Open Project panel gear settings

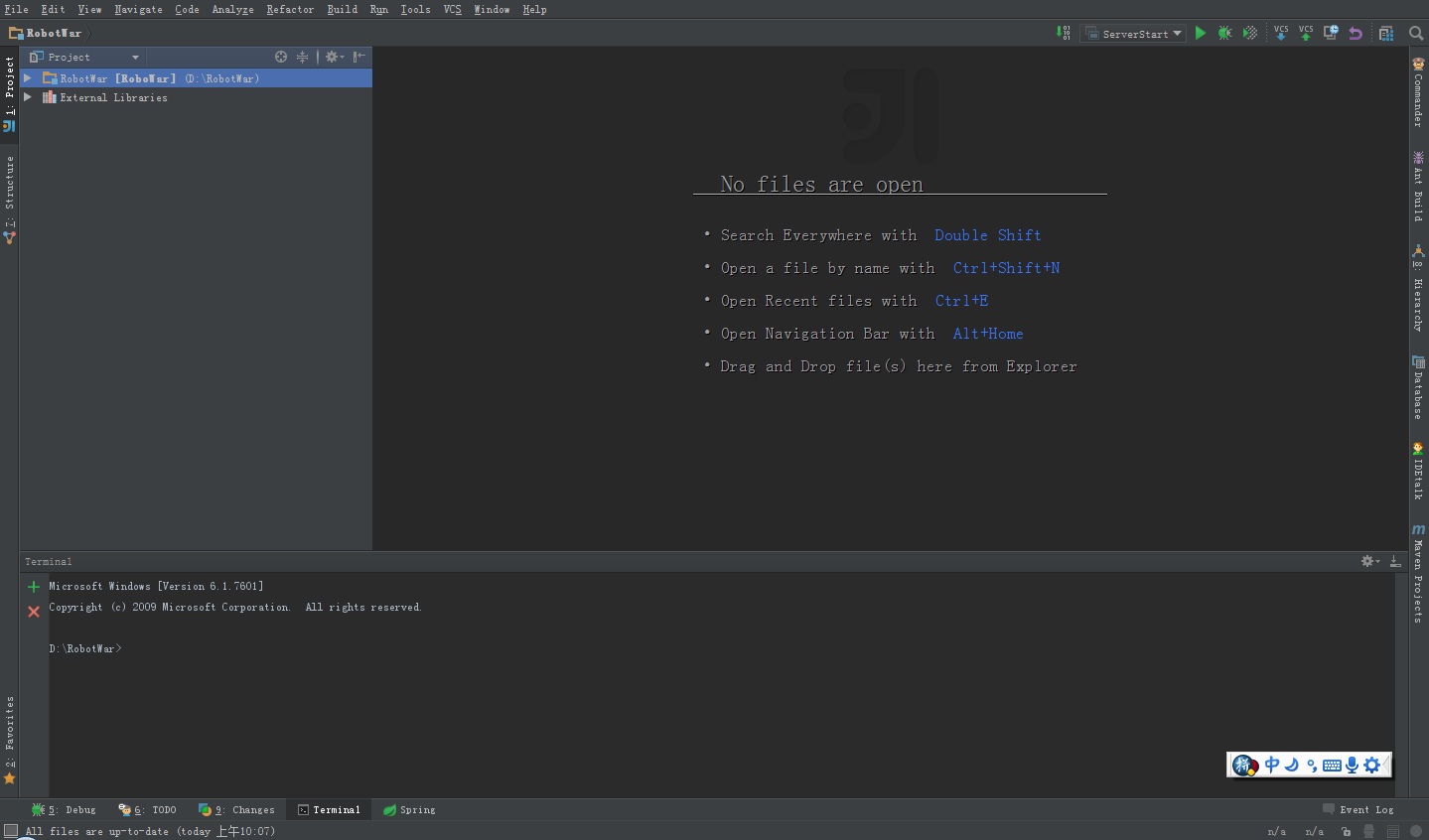(x=334, y=57)
